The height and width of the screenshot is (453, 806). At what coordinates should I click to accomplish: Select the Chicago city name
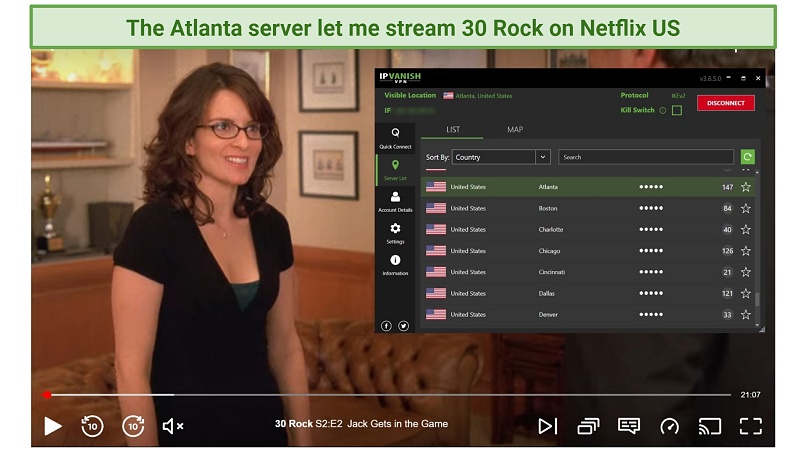point(549,251)
